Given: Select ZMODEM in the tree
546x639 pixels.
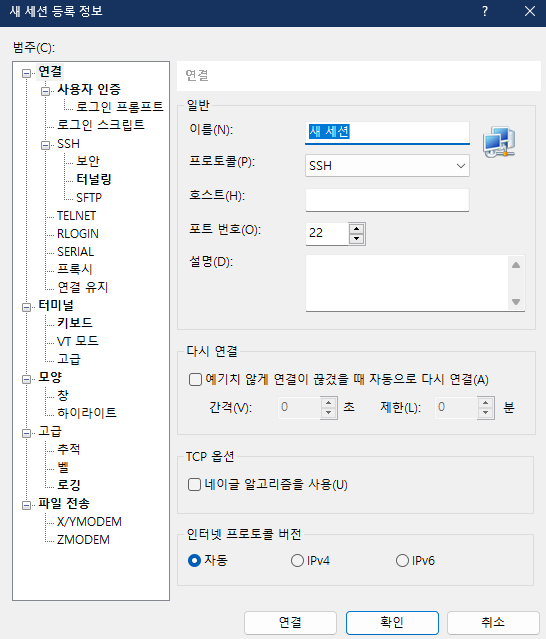Looking at the screenshot, I should (83, 540).
